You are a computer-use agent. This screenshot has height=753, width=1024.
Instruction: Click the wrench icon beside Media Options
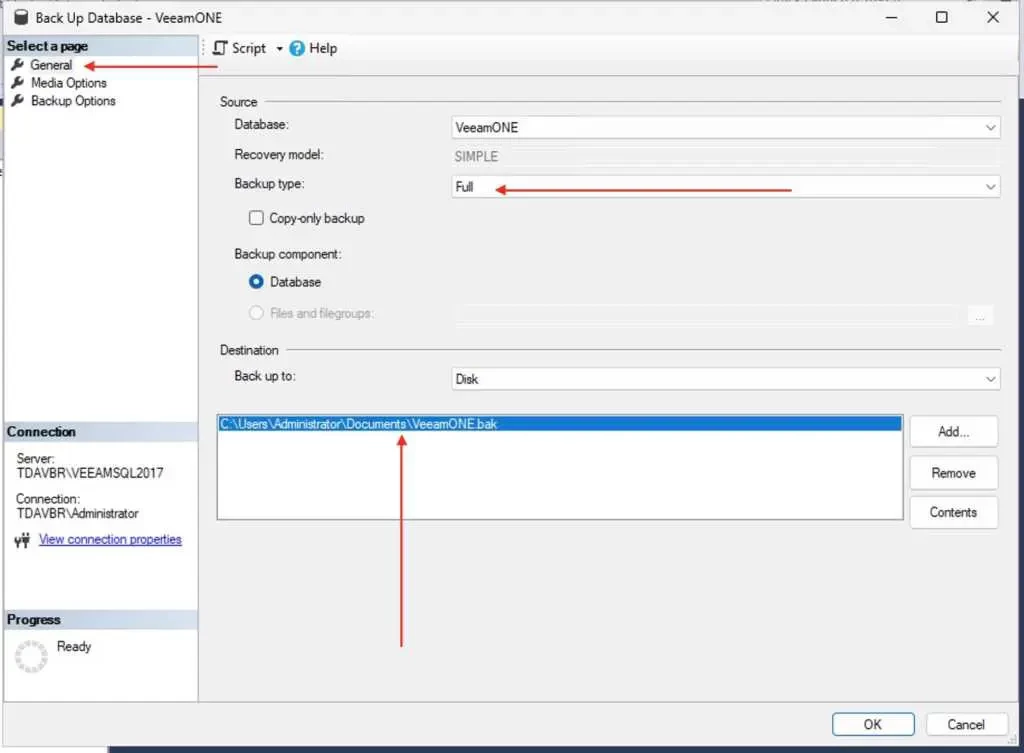[x=18, y=82]
